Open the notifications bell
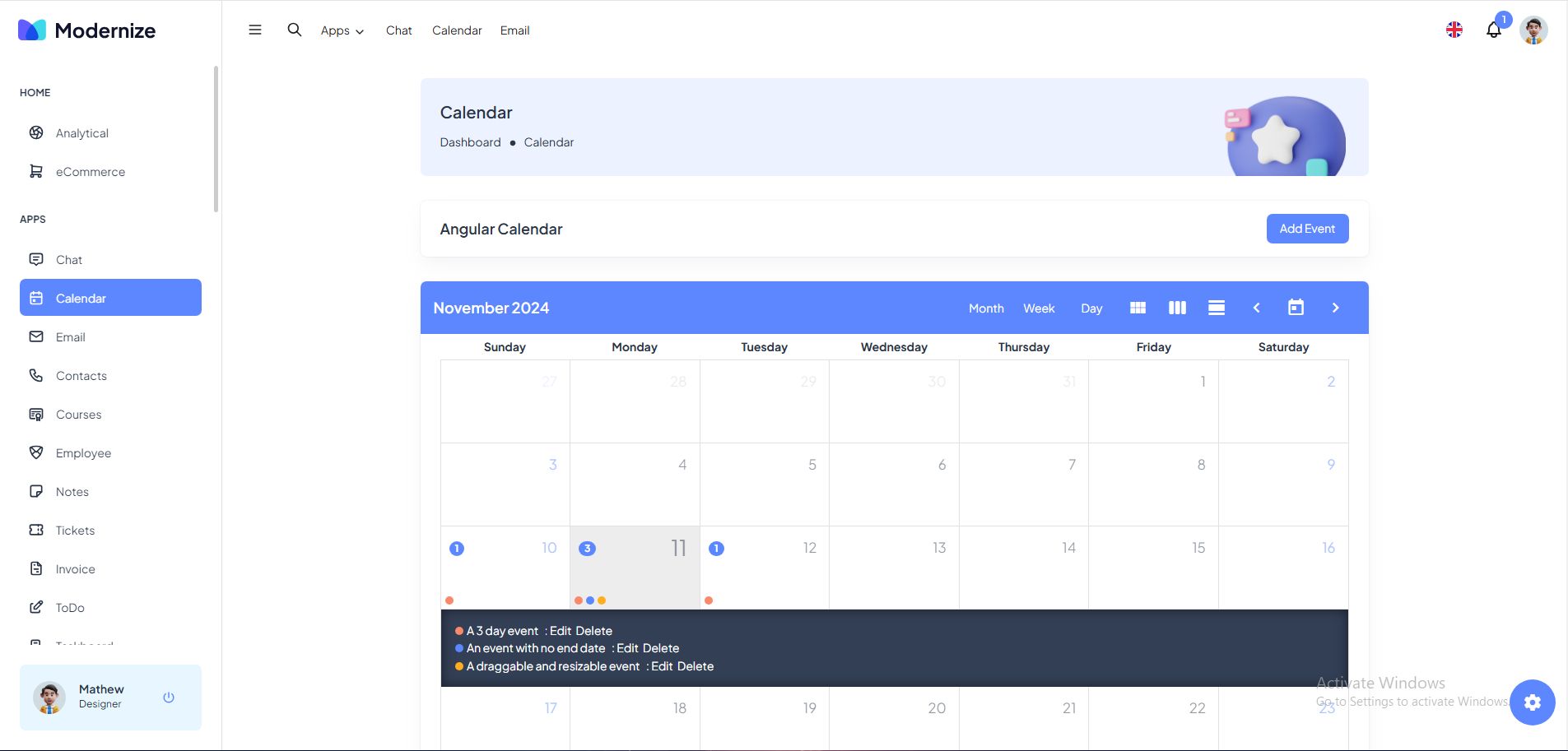The width and height of the screenshot is (1568, 751). click(1493, 30)
